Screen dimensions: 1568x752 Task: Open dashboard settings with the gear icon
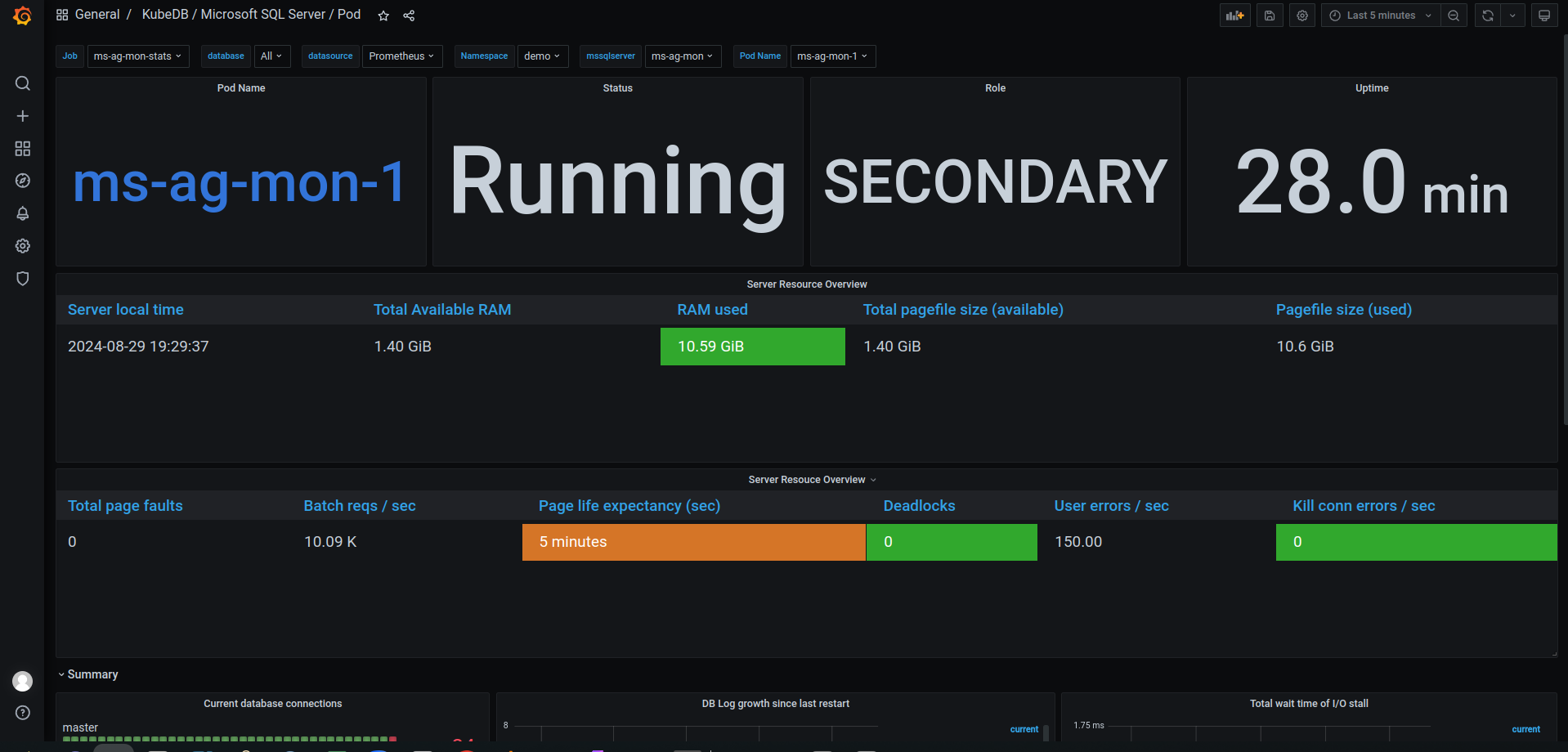[1301, 15]
